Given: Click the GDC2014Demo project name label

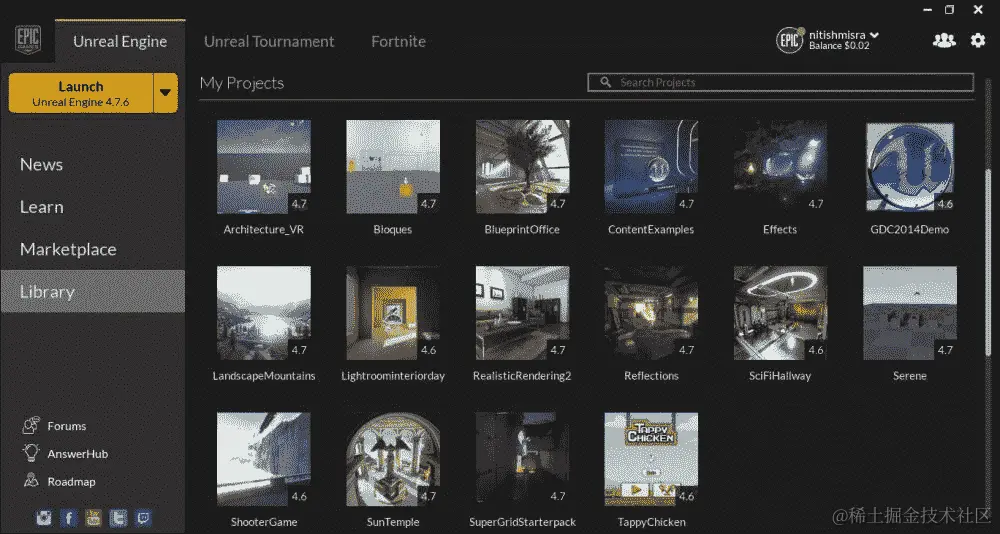Looking at the screenshot, I should pyautogui.click(x=910, y=230).
